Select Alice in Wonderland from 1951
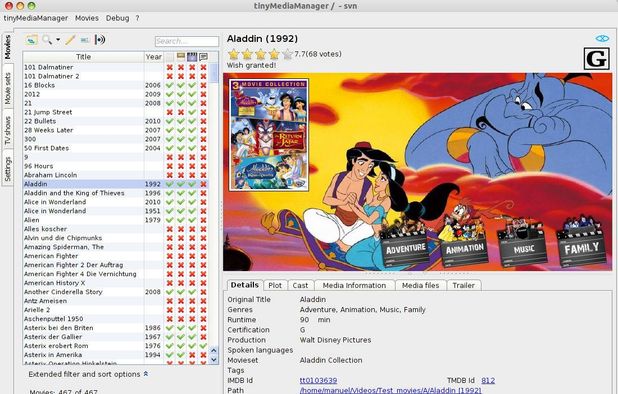 pyautogui.click(x=116, y=211)
